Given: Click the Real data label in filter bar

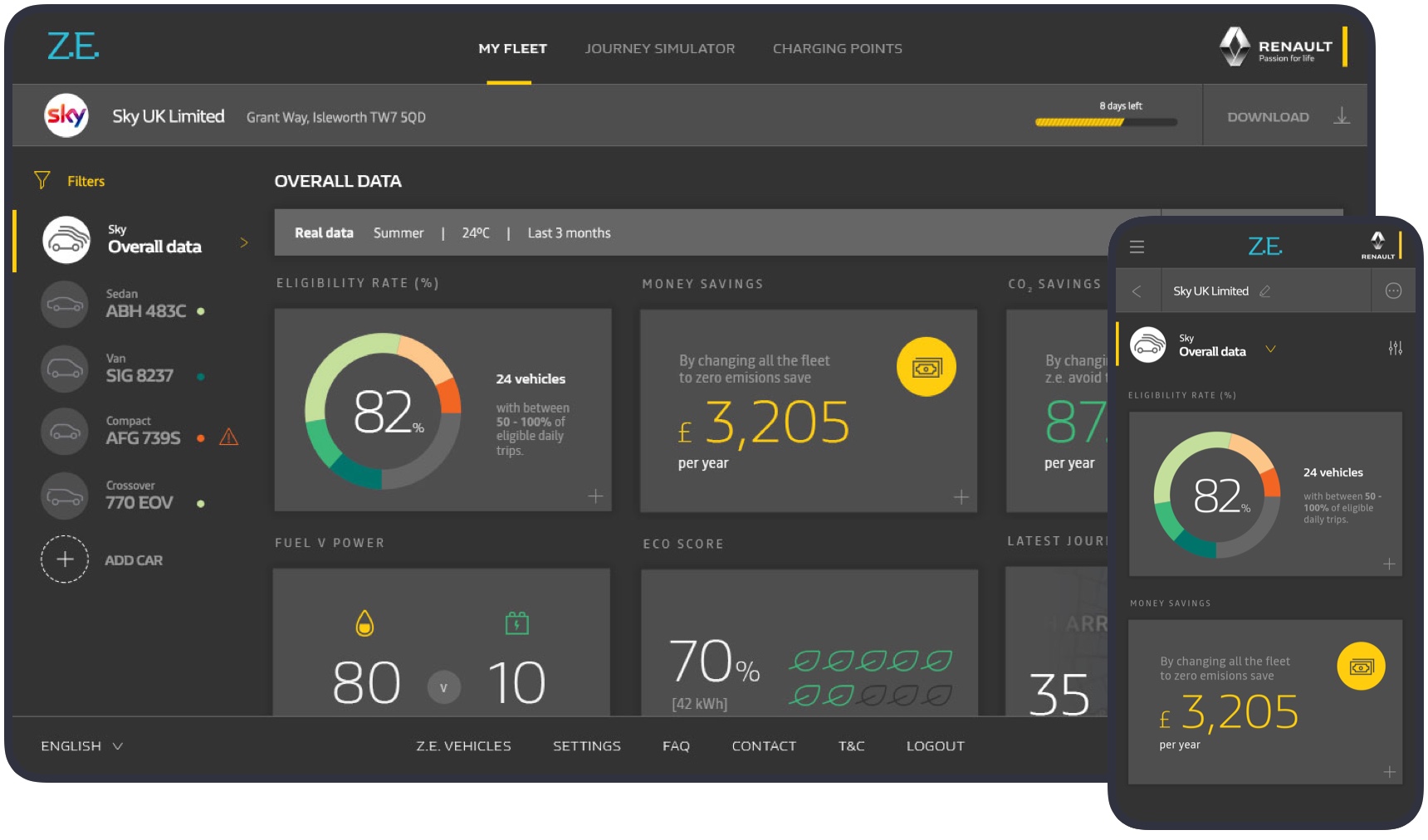Looking at the screenshot, I should point(324,233).
